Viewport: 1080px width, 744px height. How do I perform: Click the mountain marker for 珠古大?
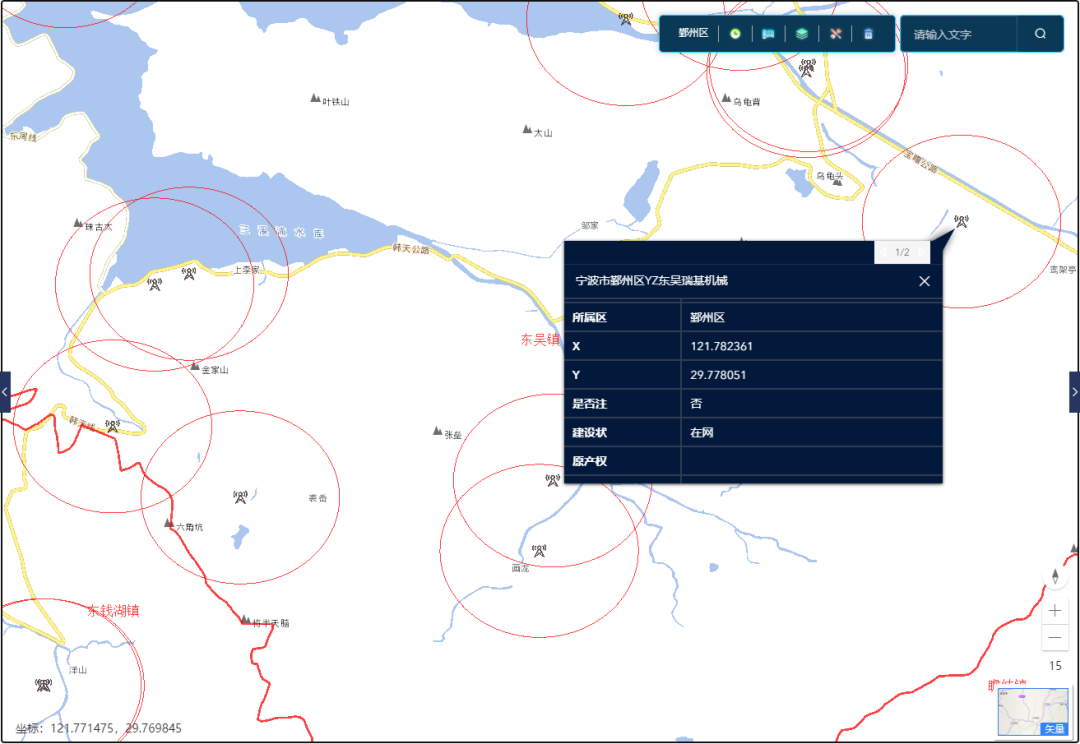pos(78,223)
